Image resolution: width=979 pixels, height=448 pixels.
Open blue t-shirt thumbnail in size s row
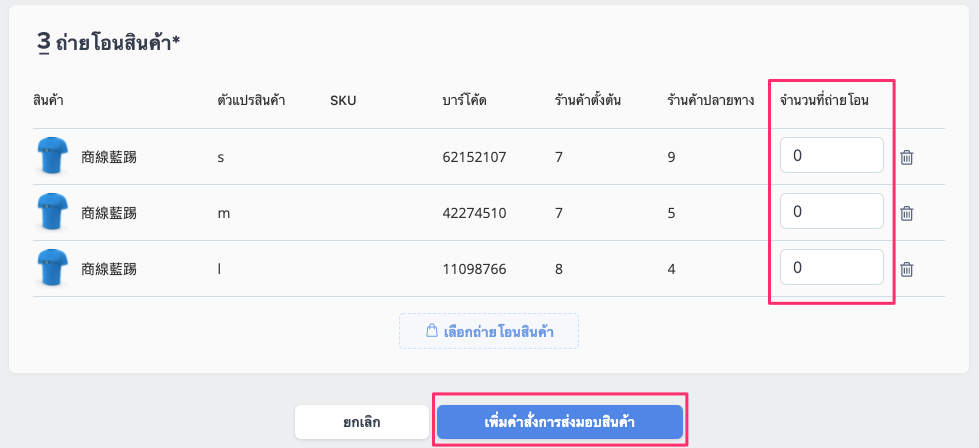[x=52, y=156]
